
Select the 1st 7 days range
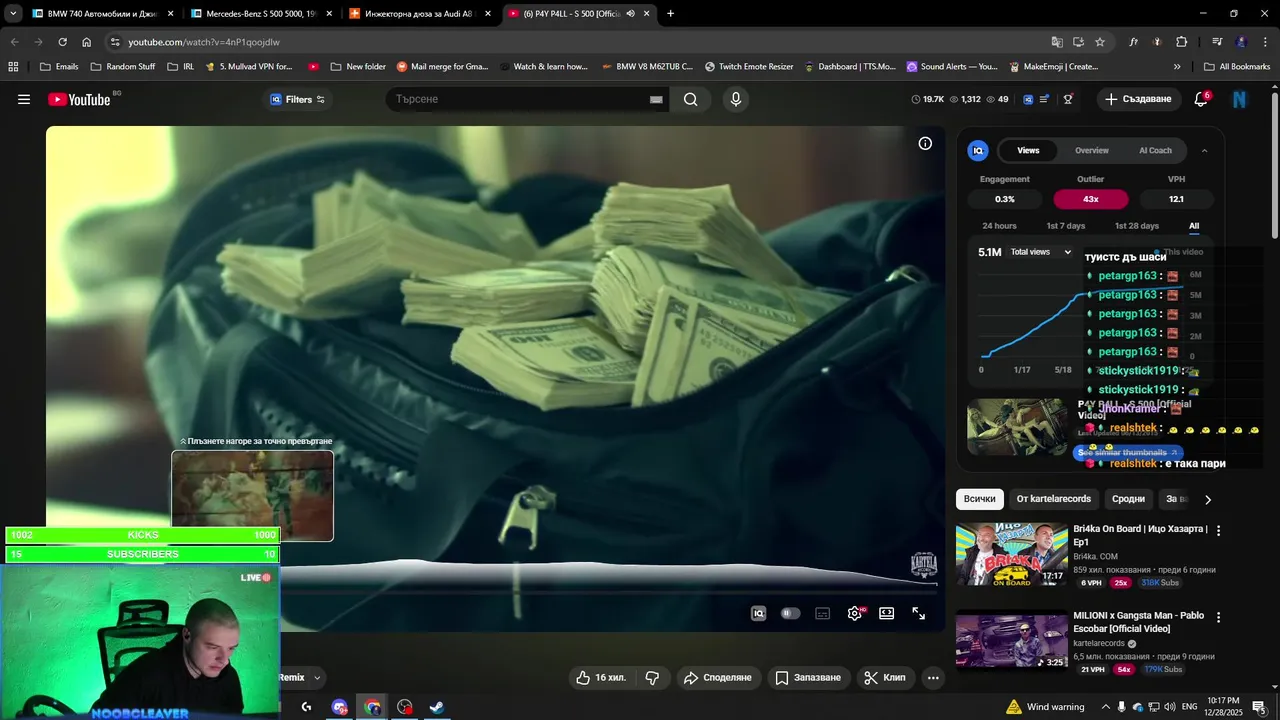[1065, 226]
